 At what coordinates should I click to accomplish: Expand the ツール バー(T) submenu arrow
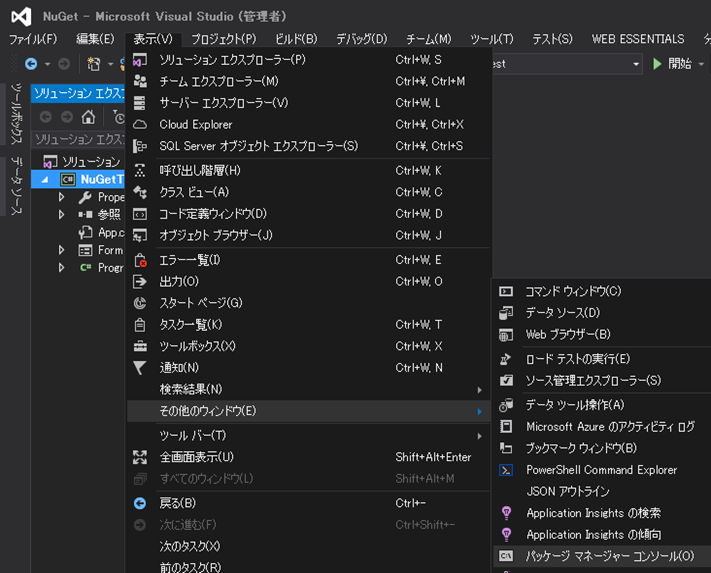tap(479, 436)
